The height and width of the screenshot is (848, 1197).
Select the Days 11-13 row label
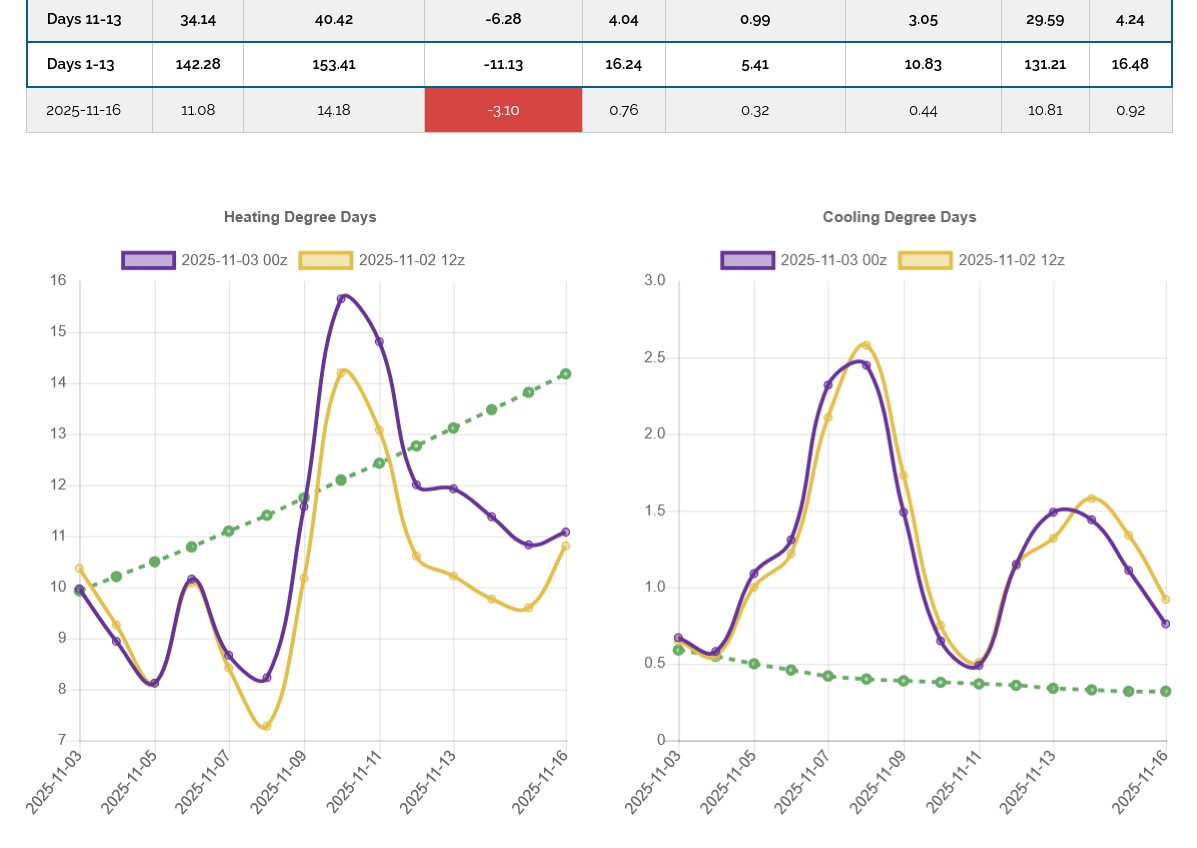click(84, 19)
